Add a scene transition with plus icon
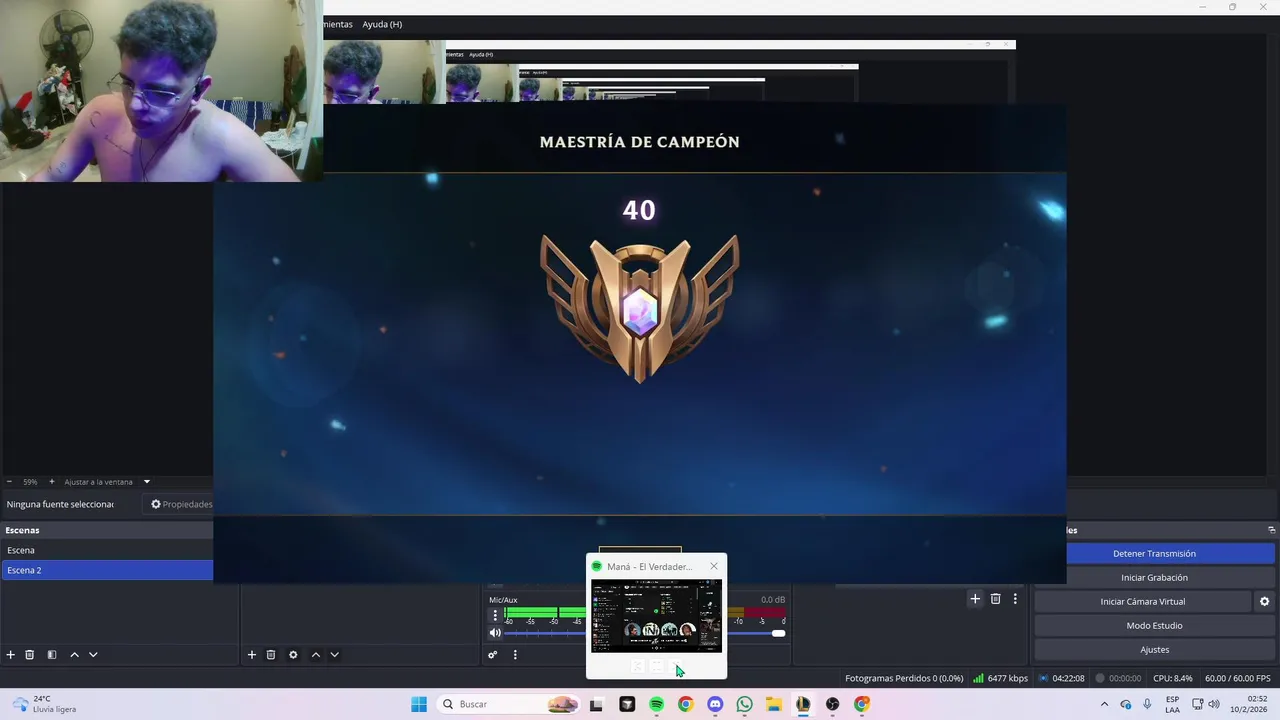1280x720 pixels. click(x=975, y=599)
